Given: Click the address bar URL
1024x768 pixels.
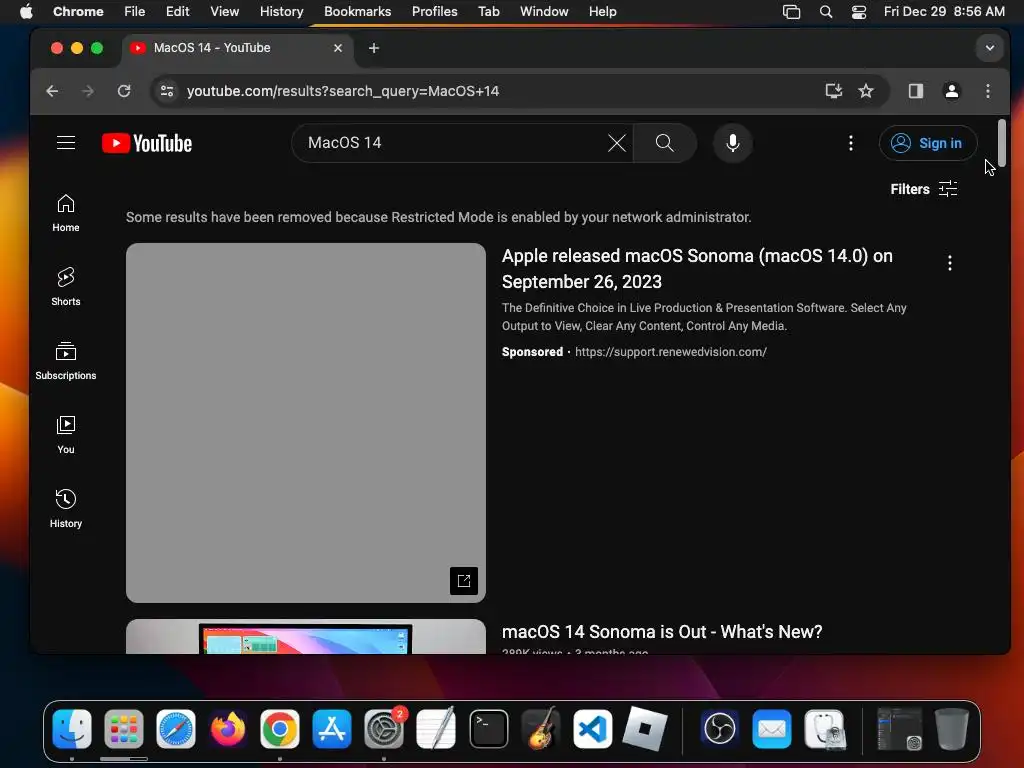Looking at the screenshot, I should coord(343,91).
